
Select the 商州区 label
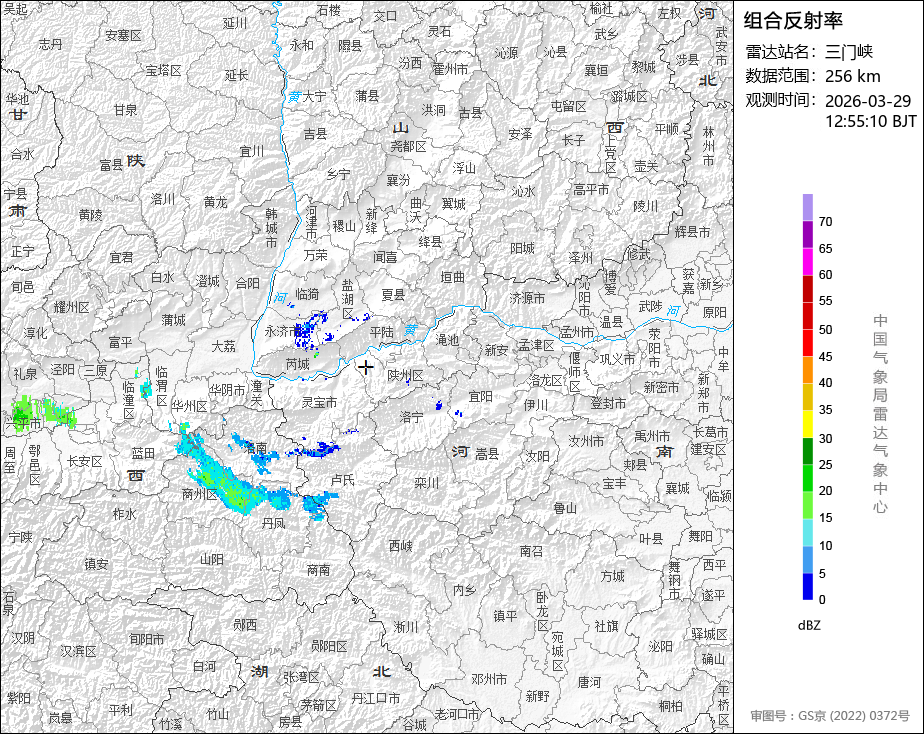(200, 494)
